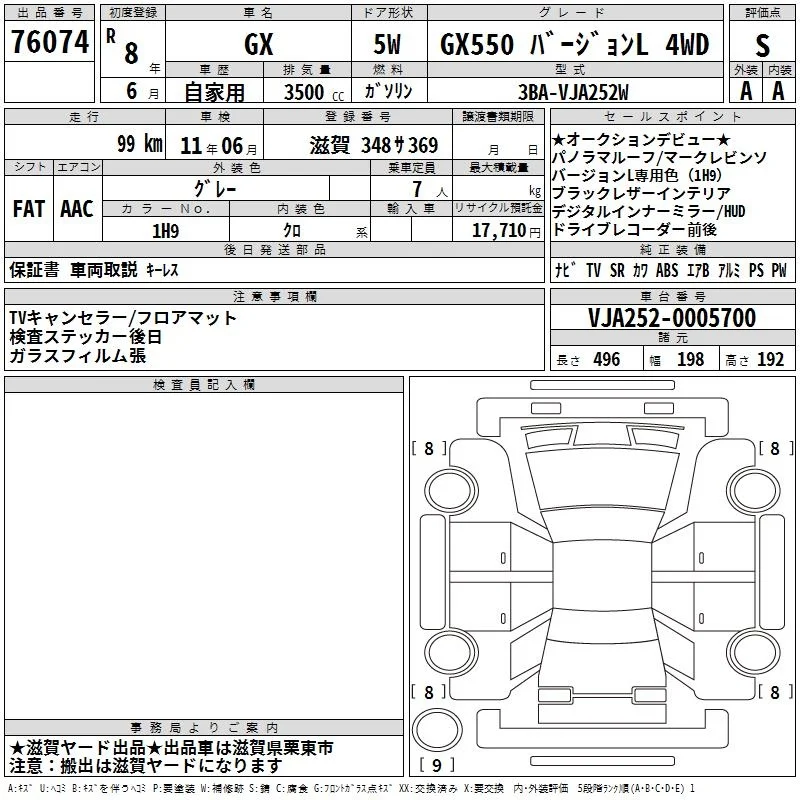Click the spare tire circle above "[9]"

click(x=437, y=730)
